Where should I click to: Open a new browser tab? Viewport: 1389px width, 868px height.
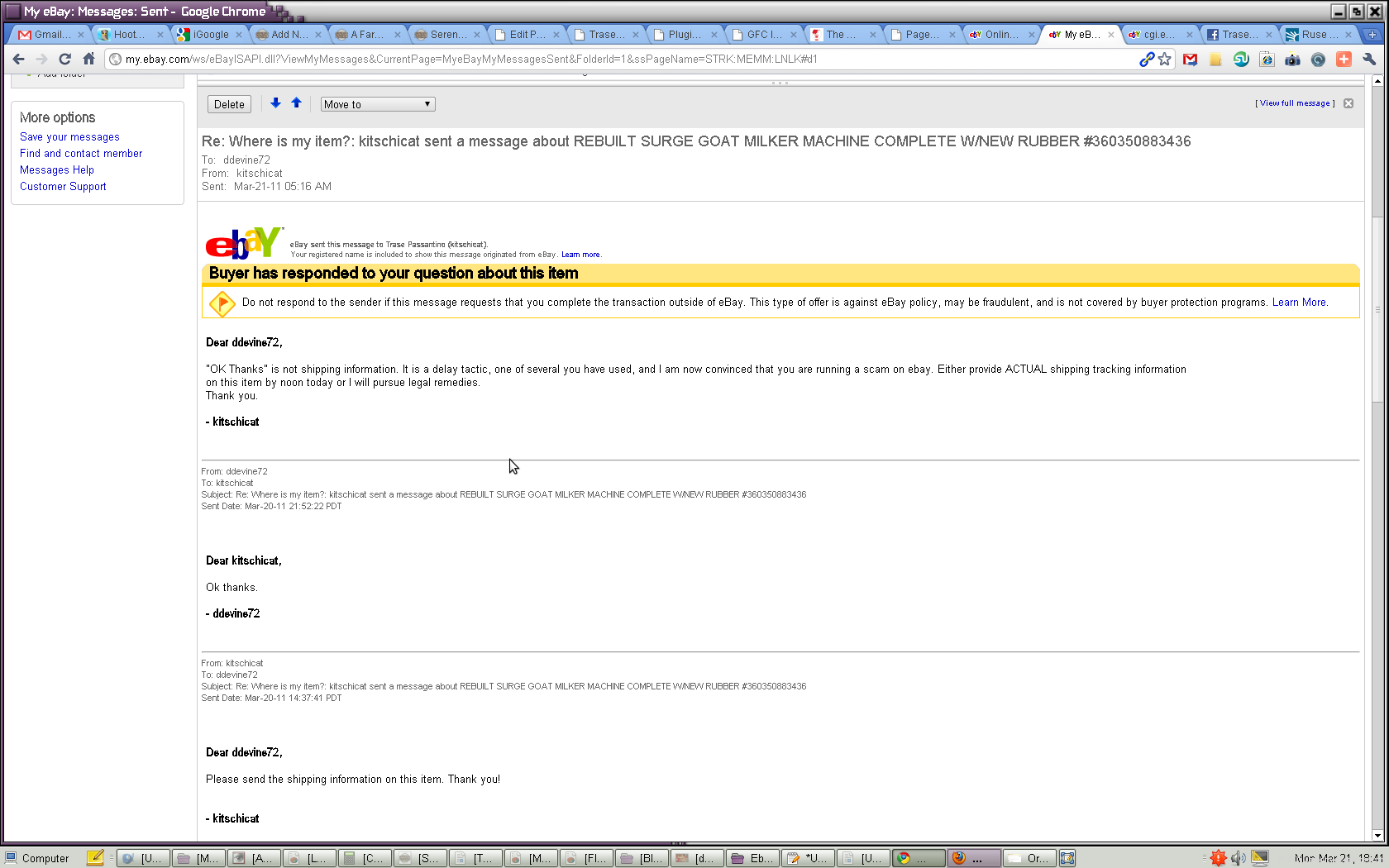coord(1372,34)
